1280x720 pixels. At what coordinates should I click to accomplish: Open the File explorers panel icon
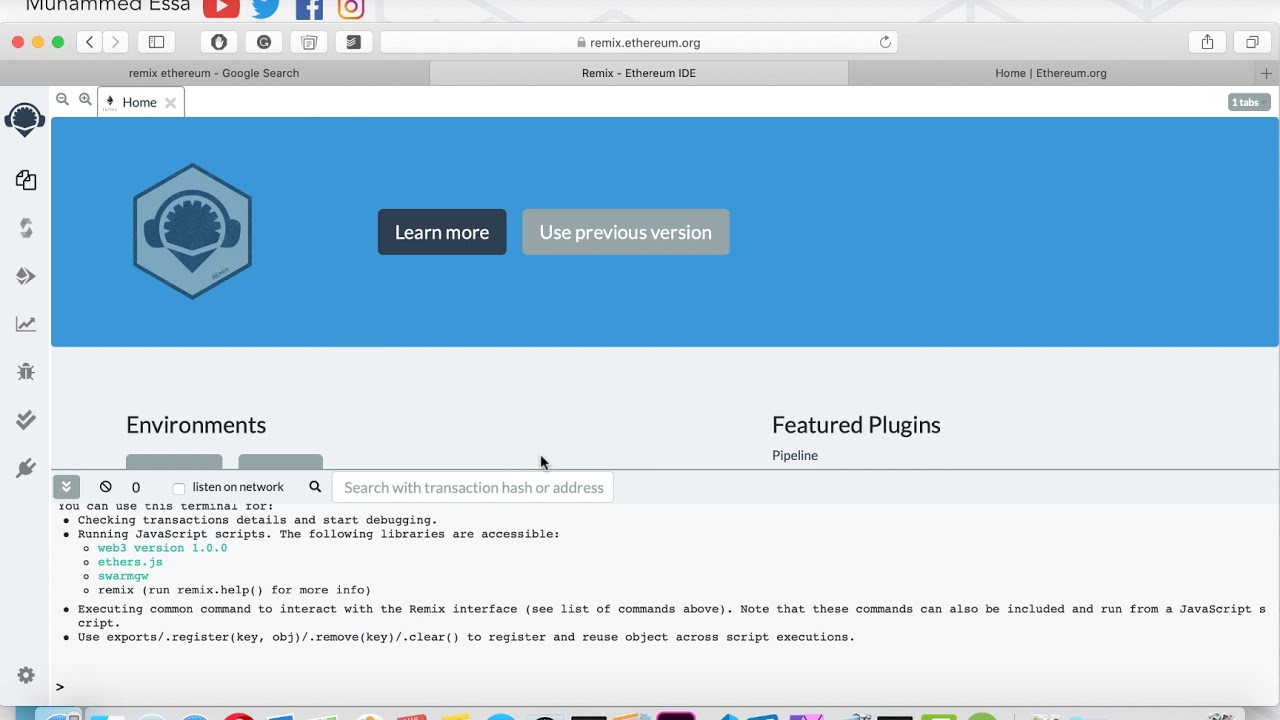coord(26,180)
